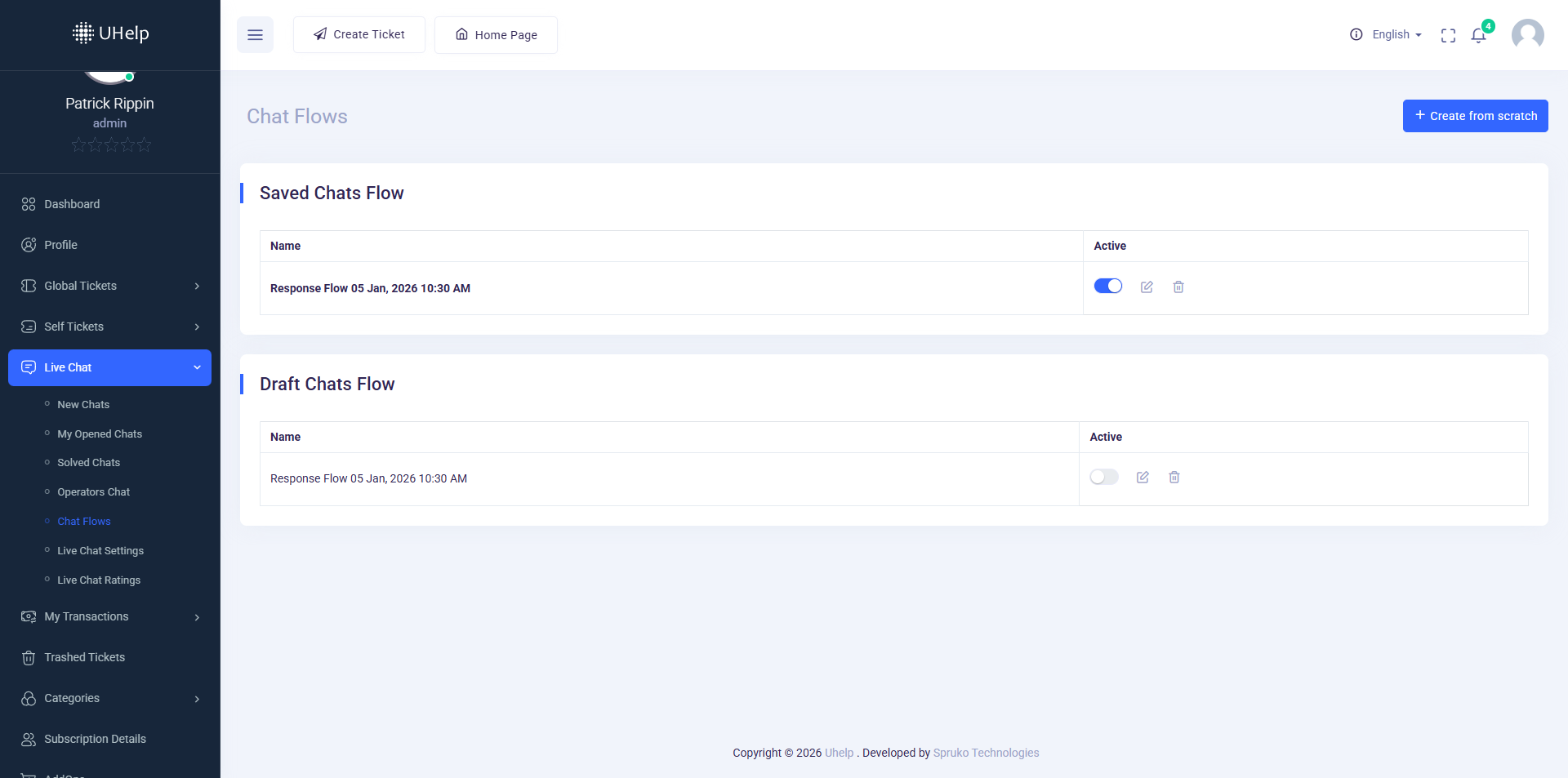
Task: Open the English language dropdown
Action: [1396, 34]
